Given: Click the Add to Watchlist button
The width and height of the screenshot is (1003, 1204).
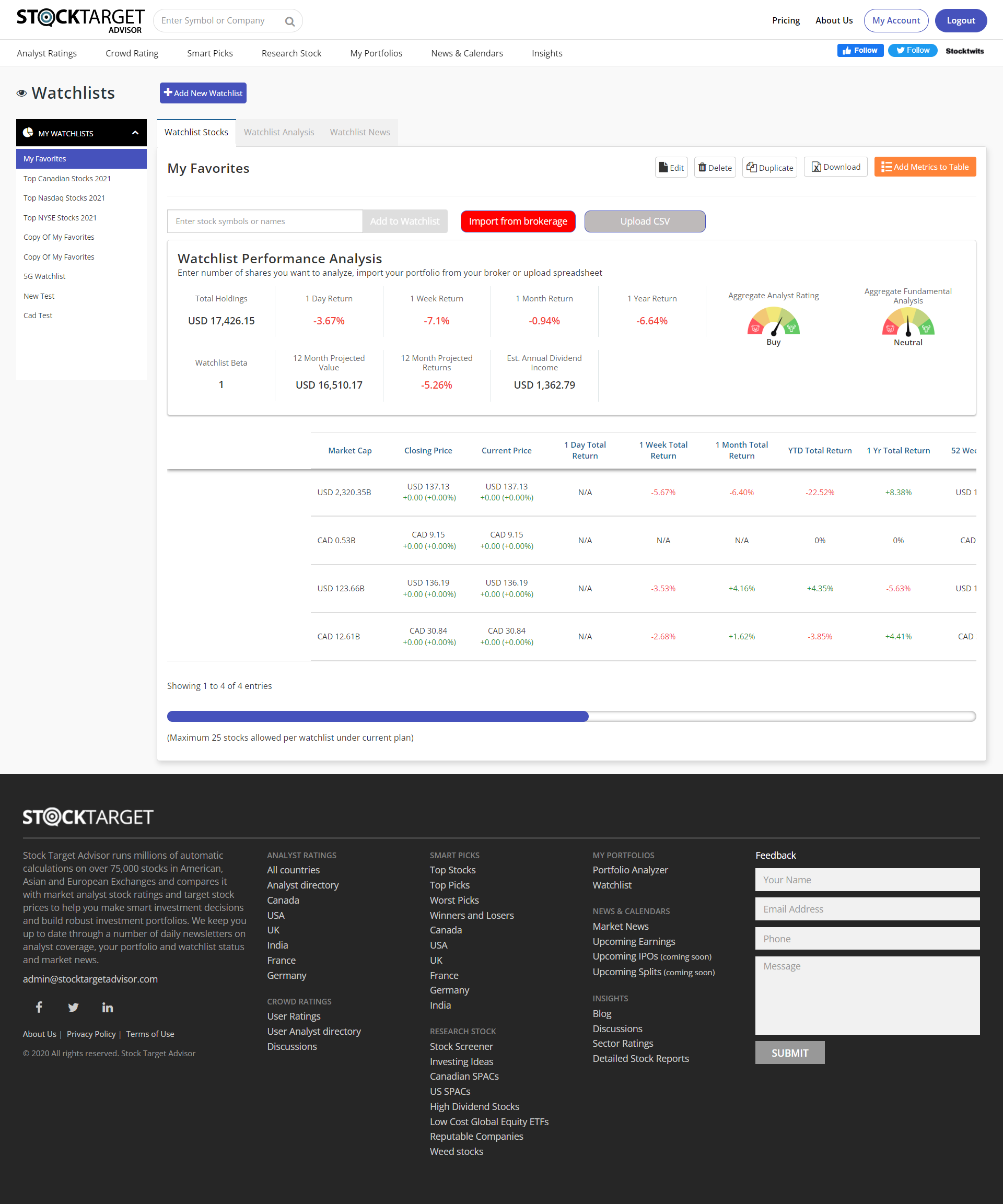Looking at the screenshot, I should pos(405,221).
